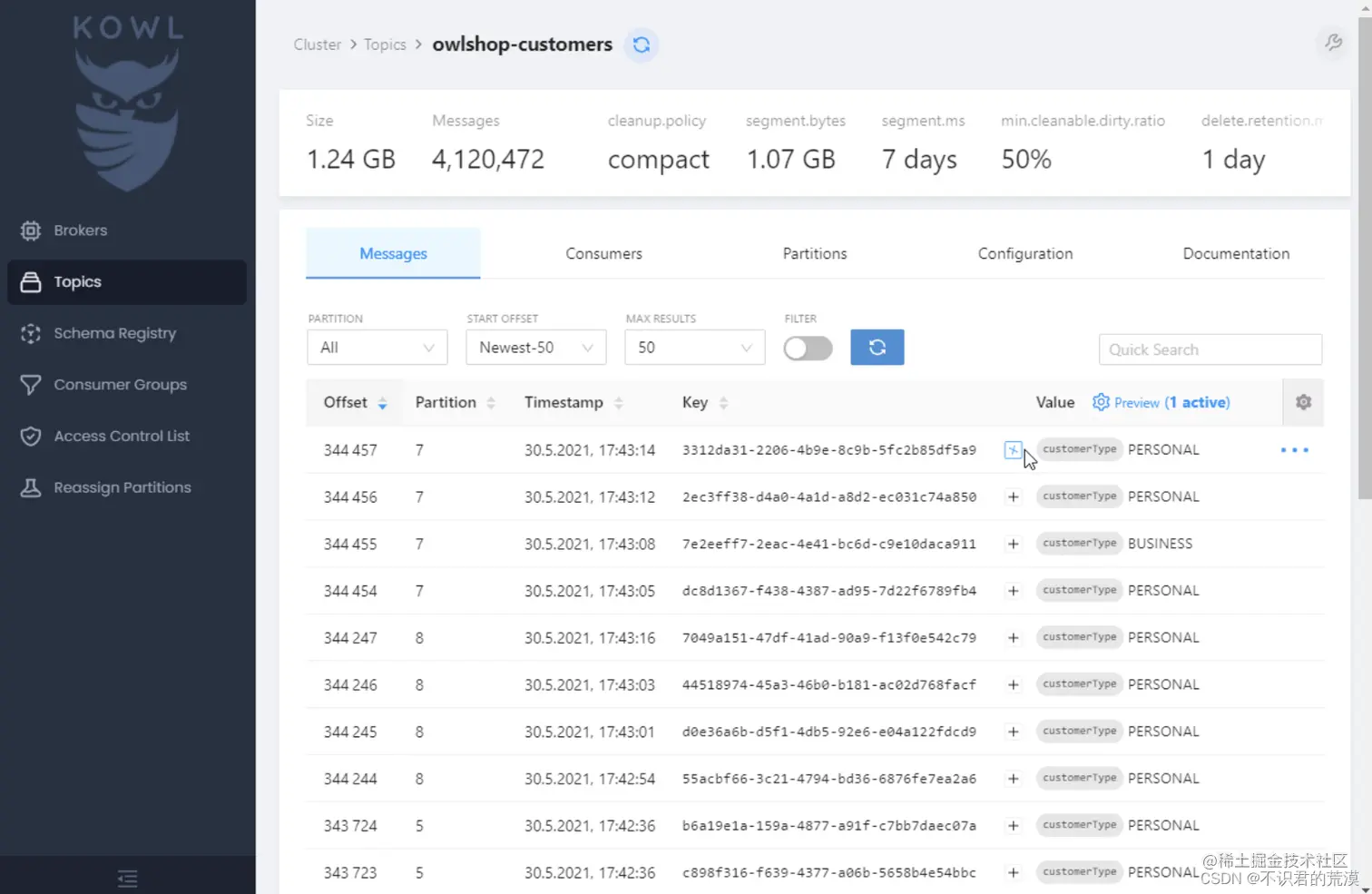The height and width of the screenshot is (894, 1372).
Task: Open the Preview (1 active) settings
Action: click(x=1161, y=402)
